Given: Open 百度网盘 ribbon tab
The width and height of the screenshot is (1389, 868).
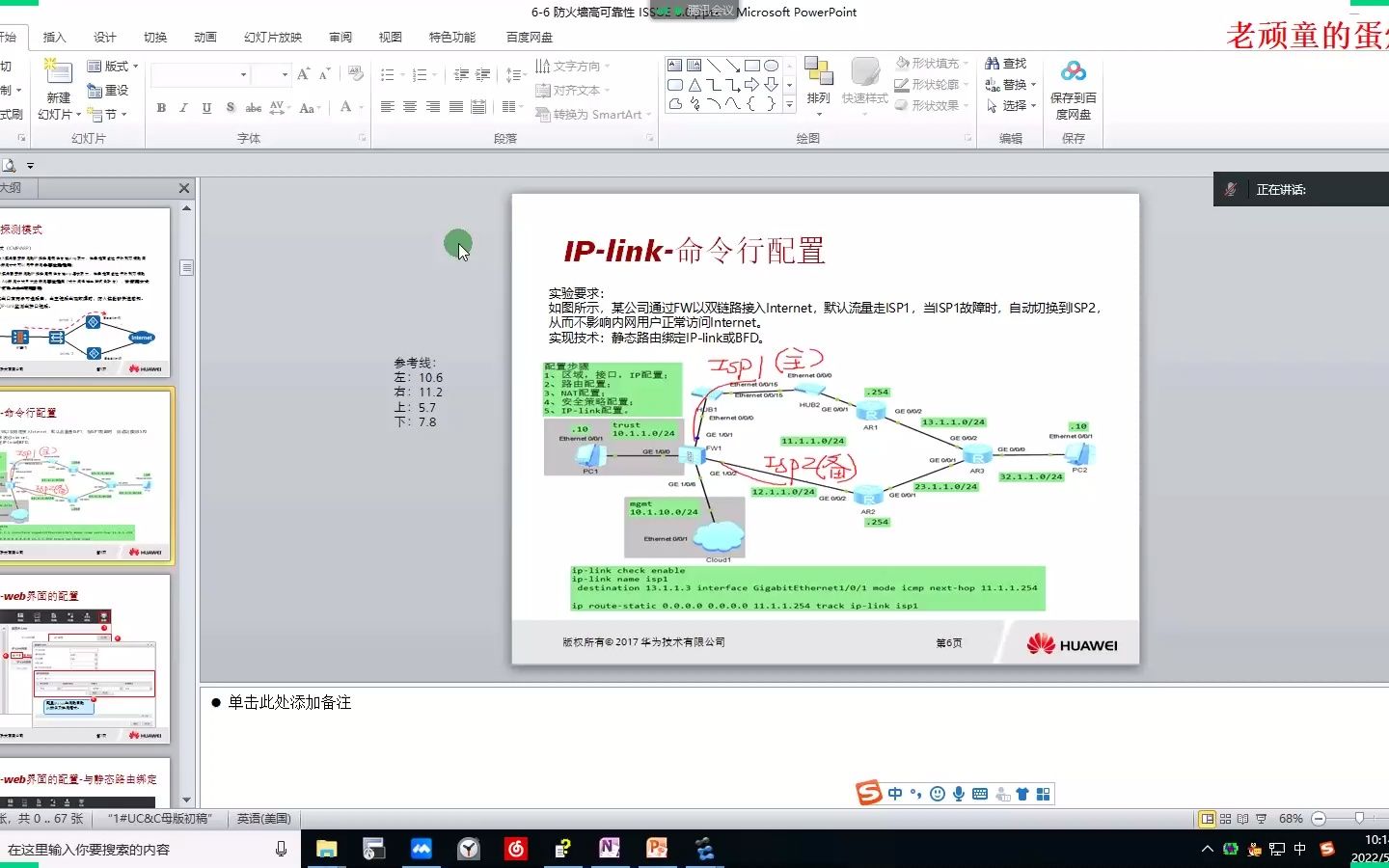Looking at the screenshot, I should tap(530, 38).
